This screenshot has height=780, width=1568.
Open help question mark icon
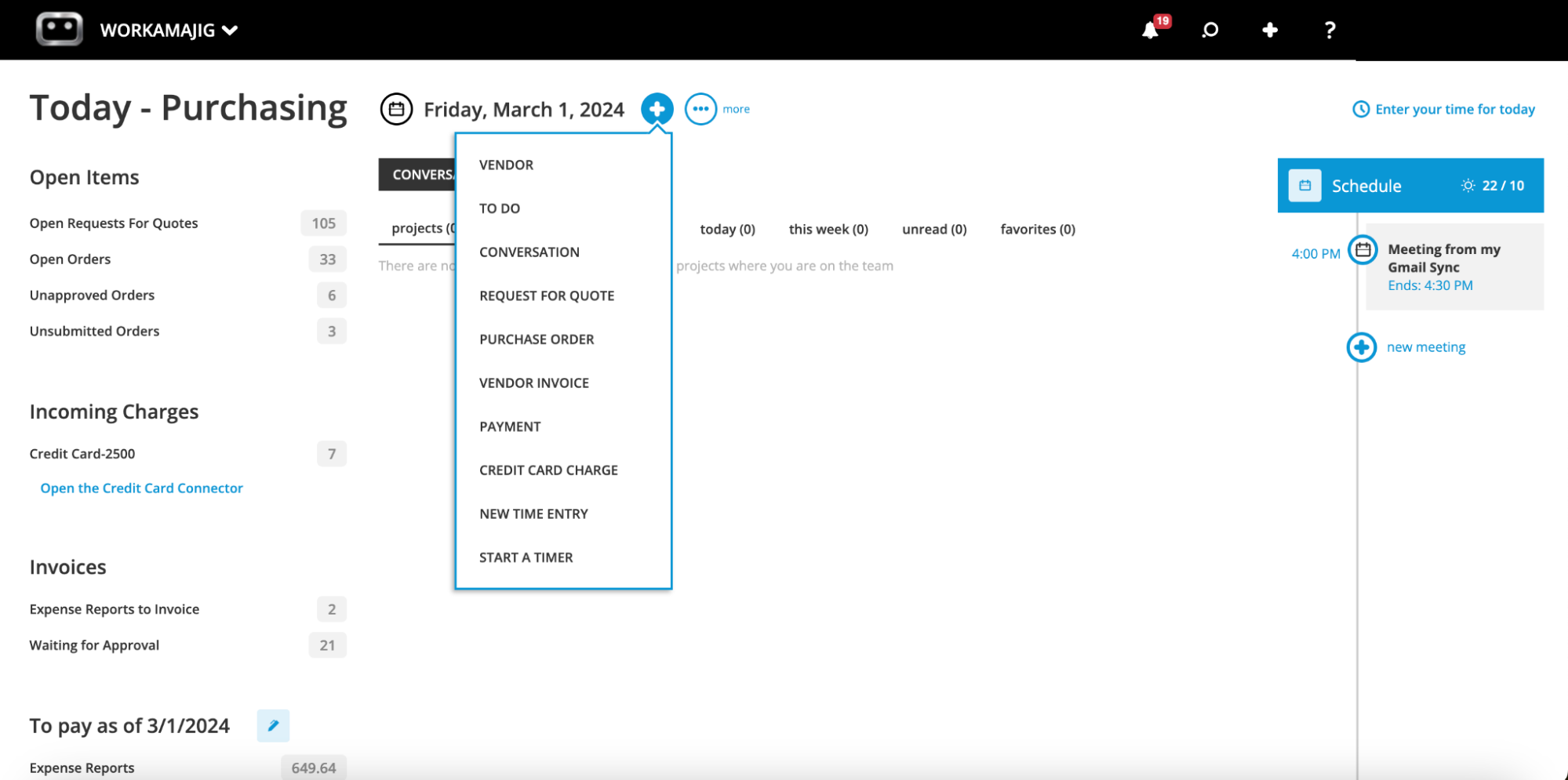(x=1330, y=30)
